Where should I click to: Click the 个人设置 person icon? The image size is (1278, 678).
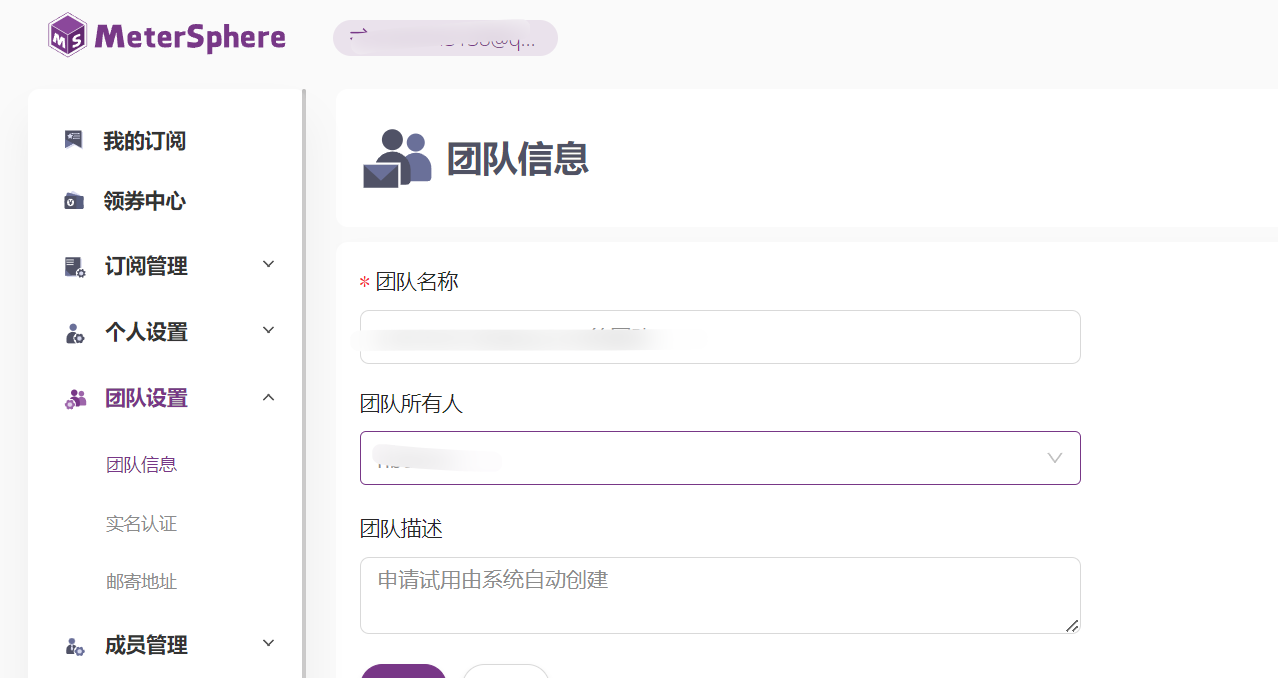72,330
